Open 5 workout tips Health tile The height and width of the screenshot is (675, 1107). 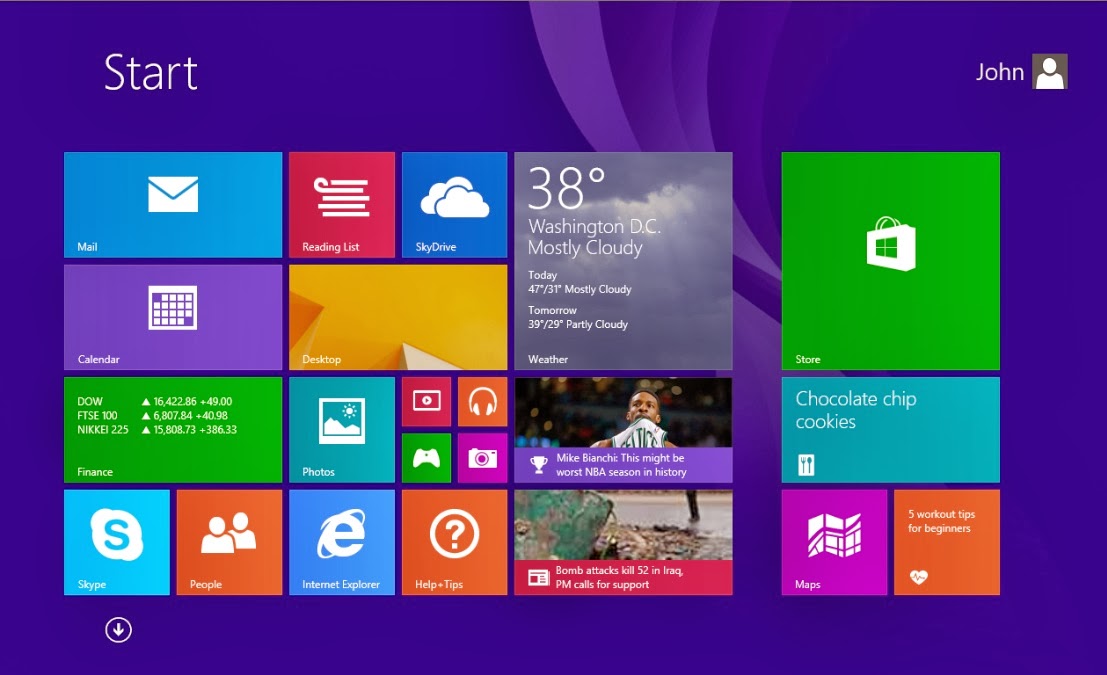(947, 542)
